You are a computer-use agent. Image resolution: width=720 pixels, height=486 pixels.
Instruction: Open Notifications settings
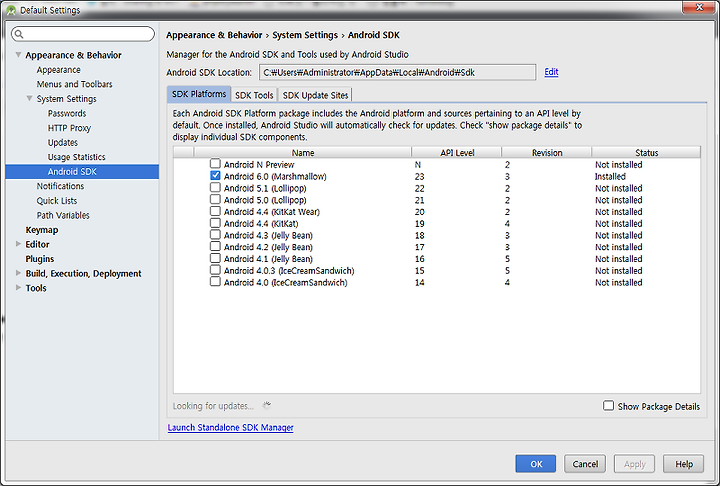[60, 186]
